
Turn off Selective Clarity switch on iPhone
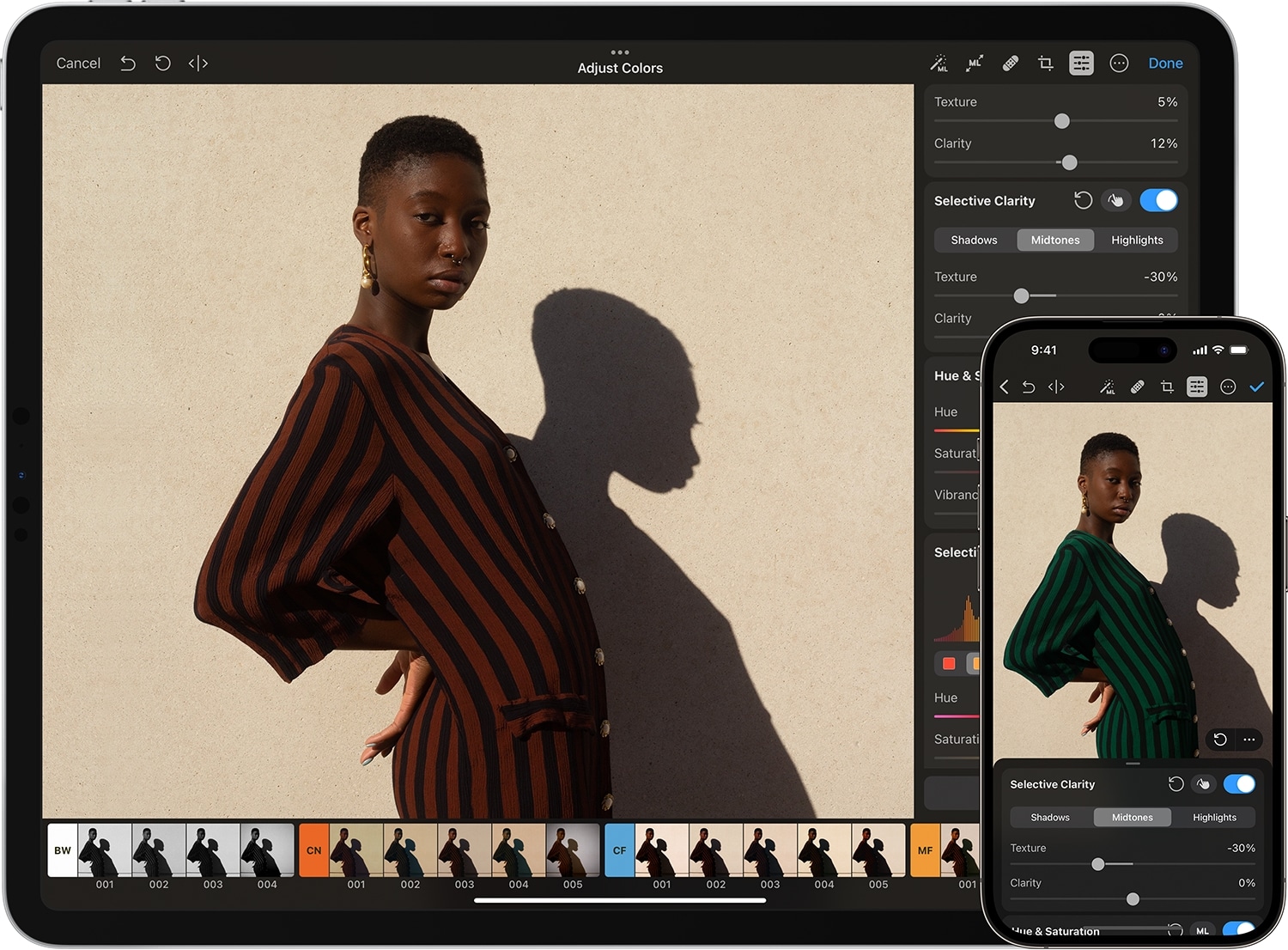click(1239, 784)
